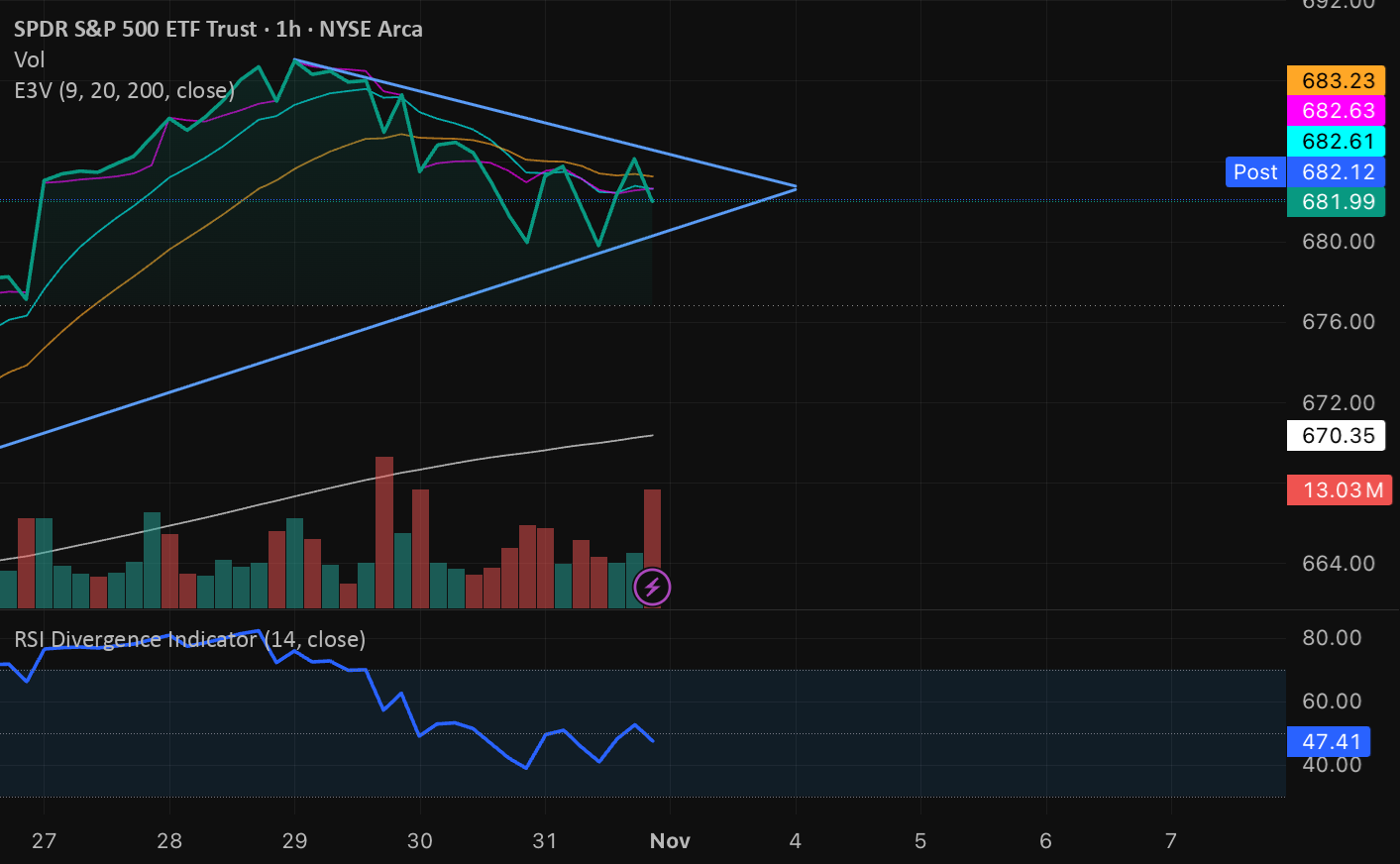Click 676.00 on the price axis
Viewport: 1400px width, 864px height.
coord(1338,321)
